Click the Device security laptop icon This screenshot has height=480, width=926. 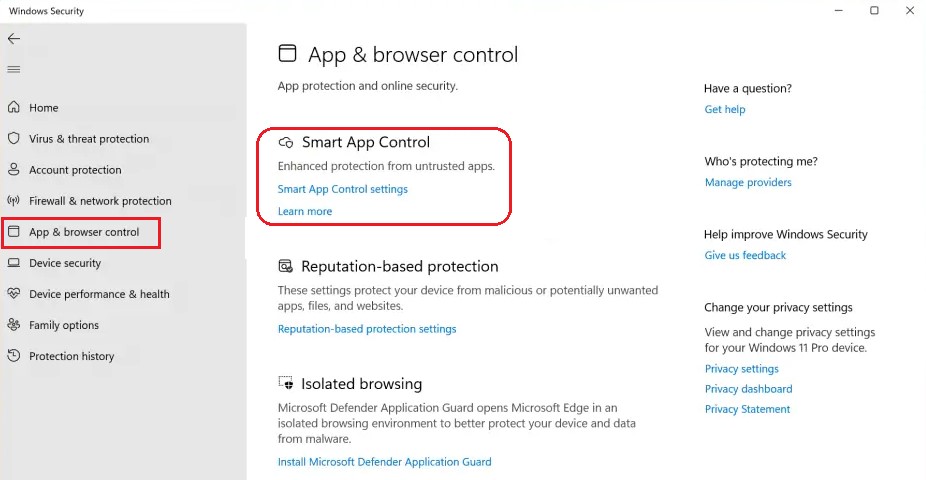coord(13,263)
